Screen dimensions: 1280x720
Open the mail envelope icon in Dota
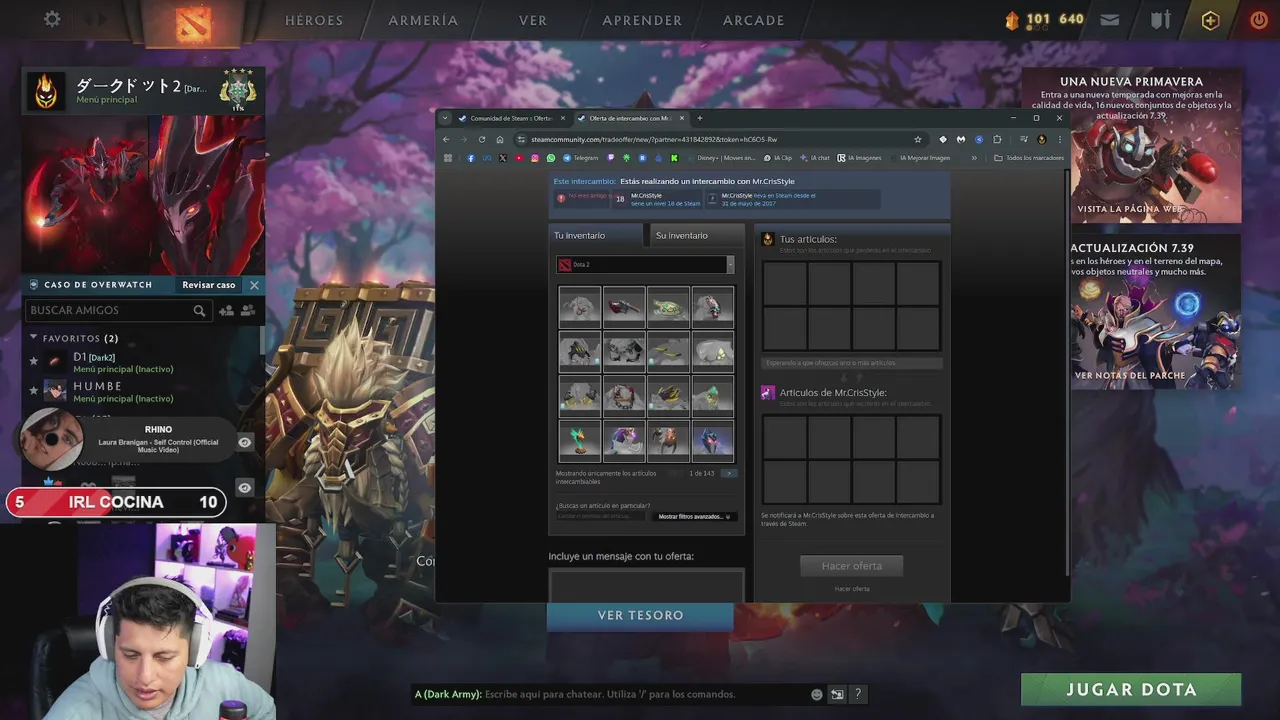coord(1109,19)
